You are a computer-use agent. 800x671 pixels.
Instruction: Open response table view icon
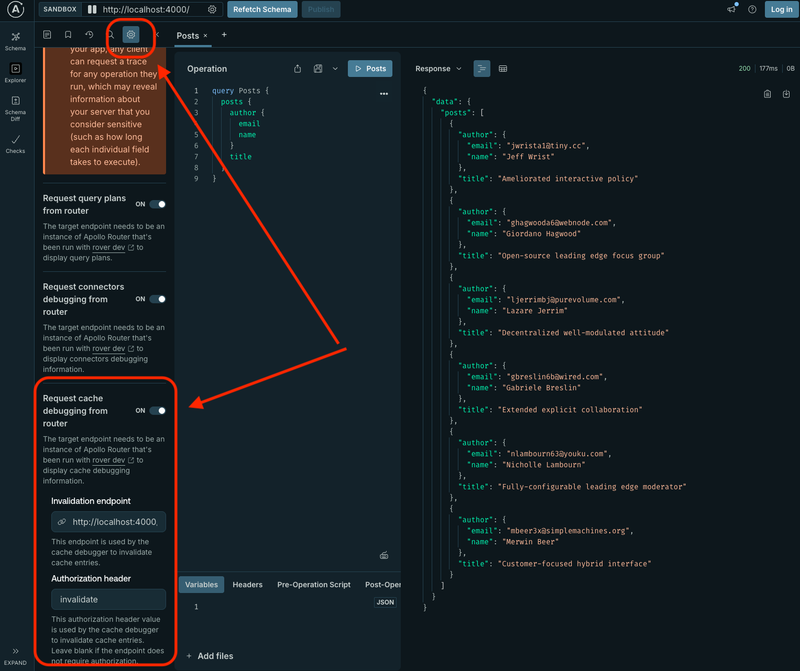tap(502, 68)
